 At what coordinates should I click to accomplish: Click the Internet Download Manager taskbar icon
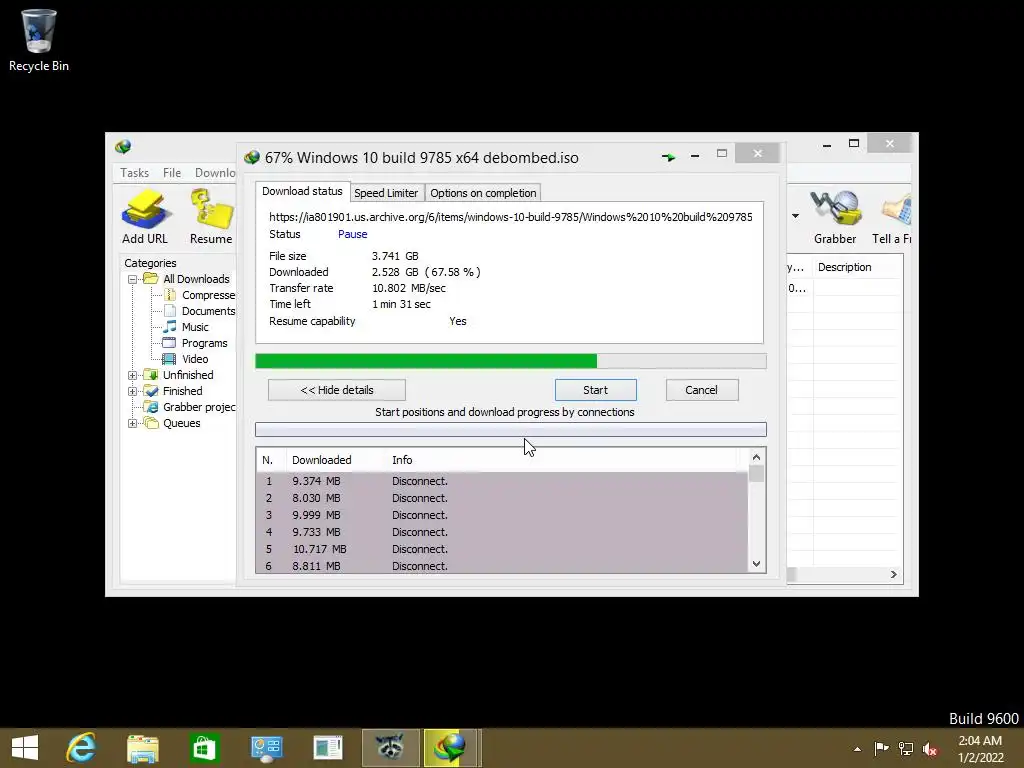(451, 748)
